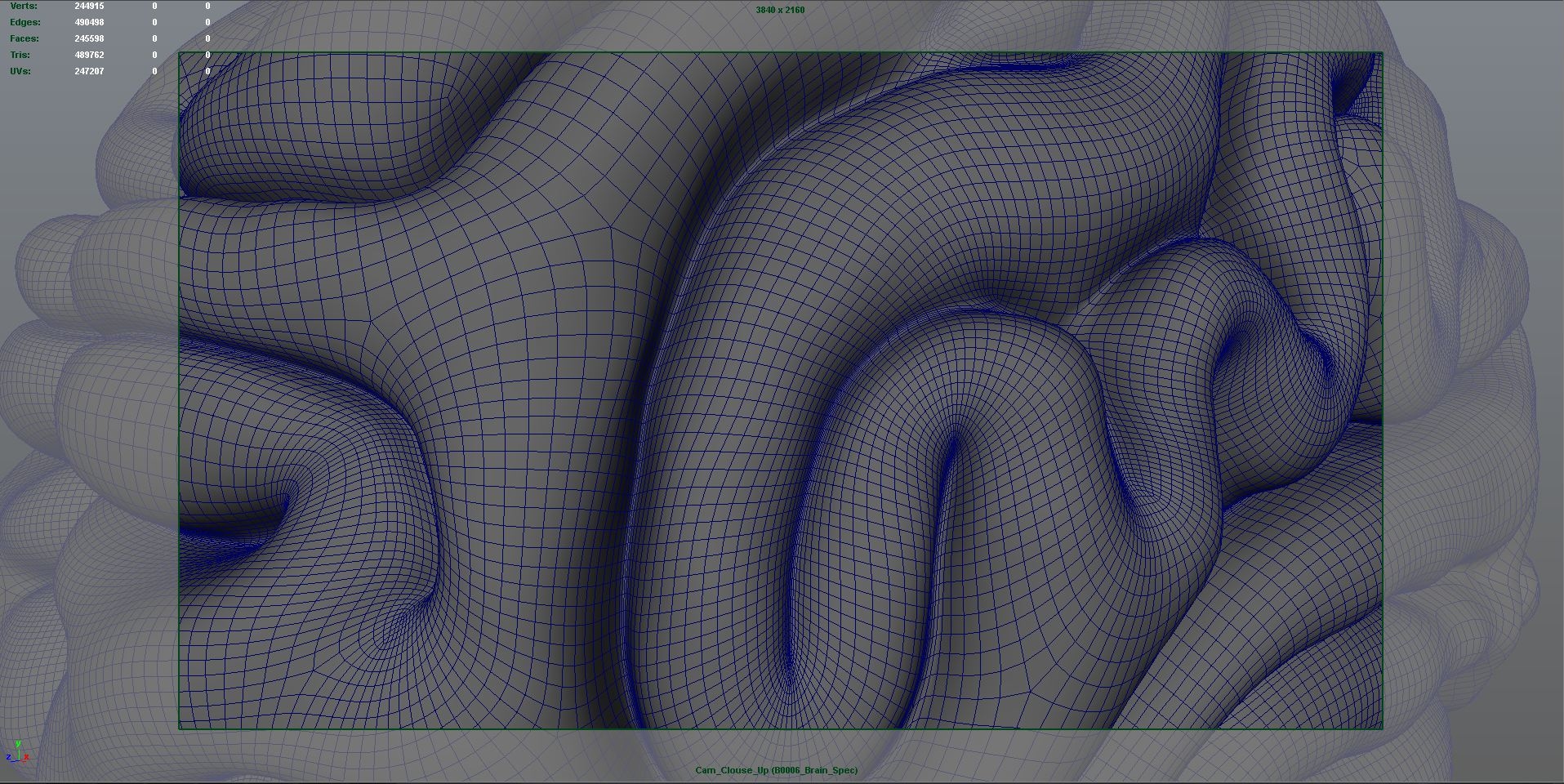This screenshot has height=784, width=1564.
Task: Click the Edges label in the HUD
Action: (25, 22)
